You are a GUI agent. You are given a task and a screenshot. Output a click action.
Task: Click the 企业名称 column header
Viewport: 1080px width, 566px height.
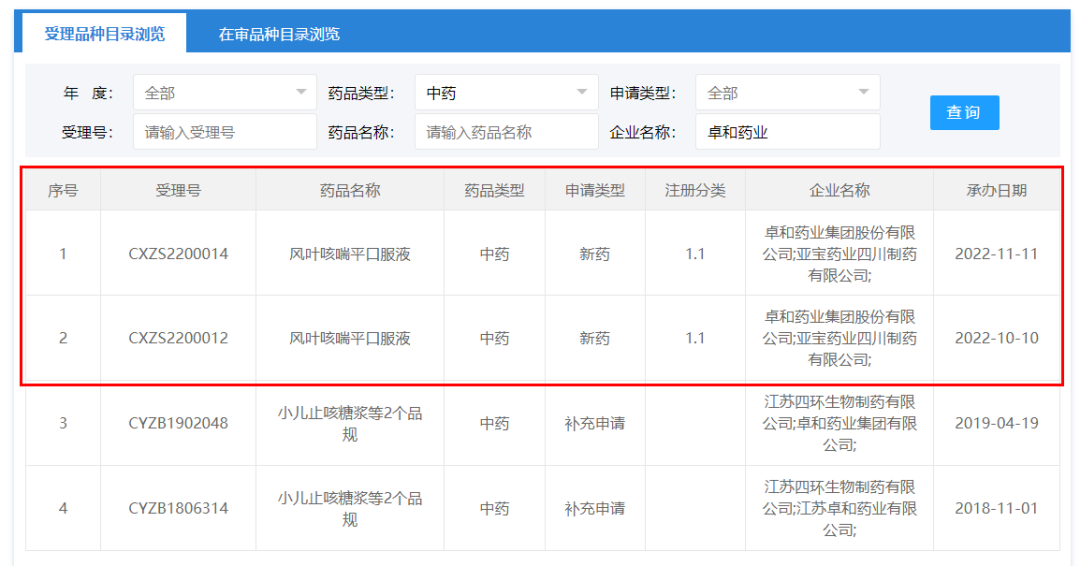(x=840, y=191)
